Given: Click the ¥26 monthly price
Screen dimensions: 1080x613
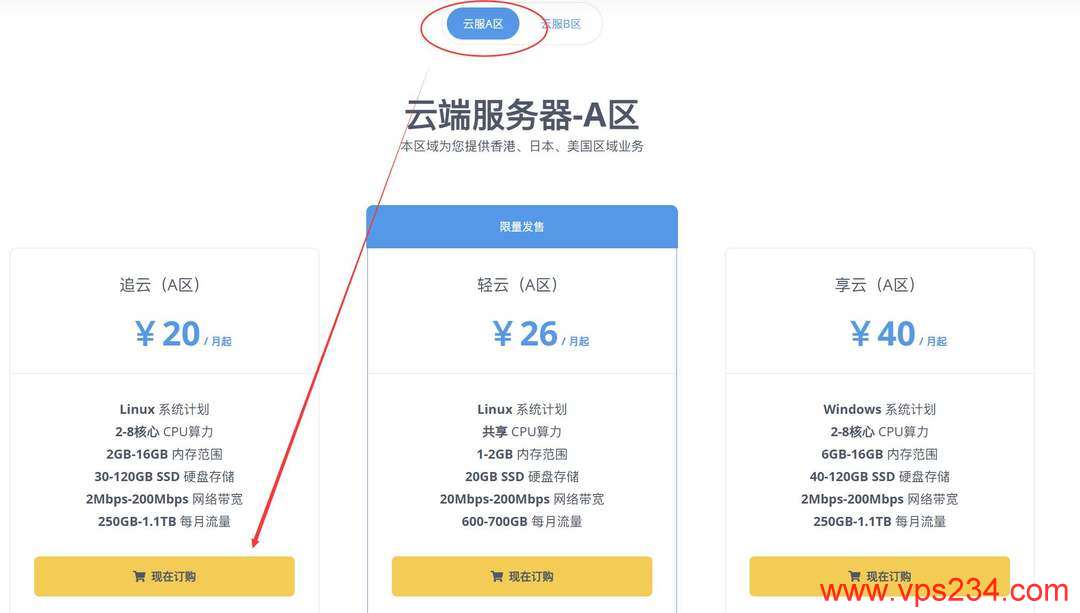Looking at the screenshot, I should 541,334.
